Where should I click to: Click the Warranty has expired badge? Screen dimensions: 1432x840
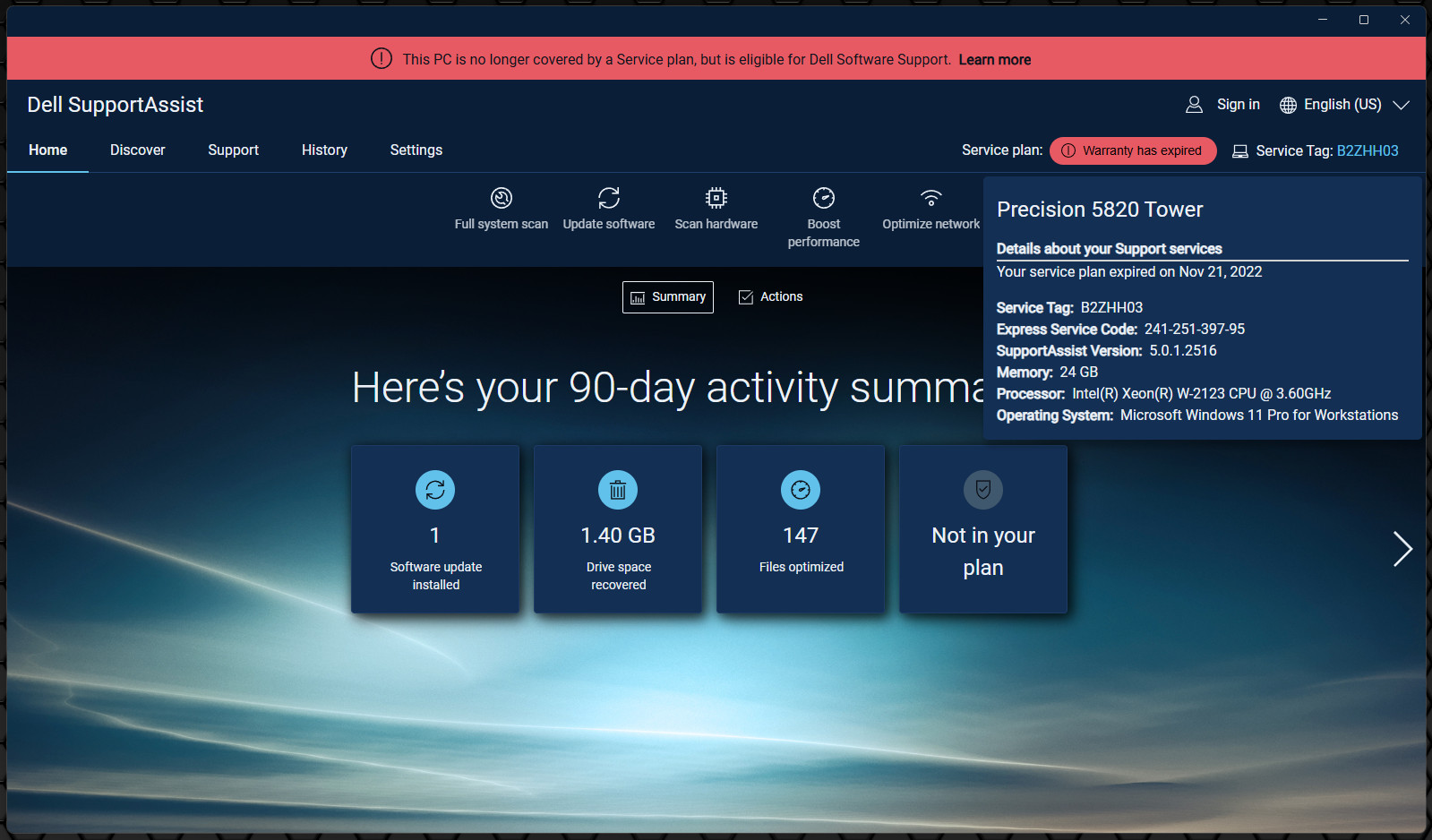pos(1133,150)
